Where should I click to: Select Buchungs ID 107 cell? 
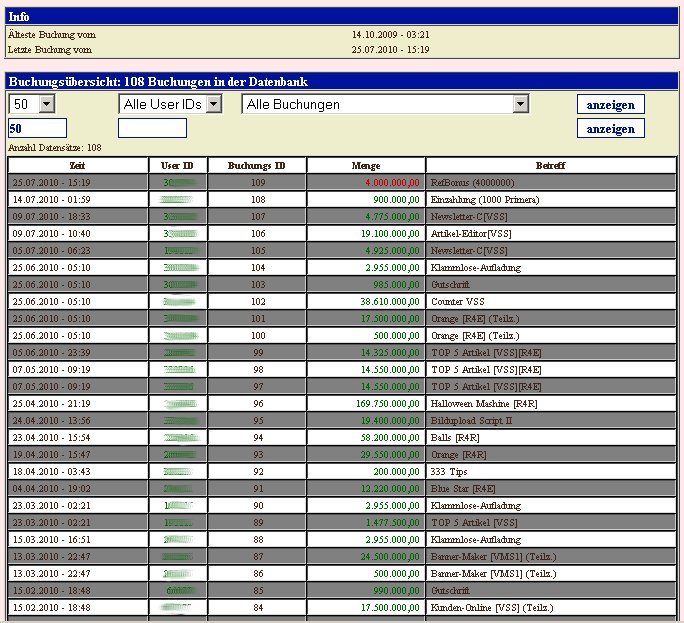[258, 216]
